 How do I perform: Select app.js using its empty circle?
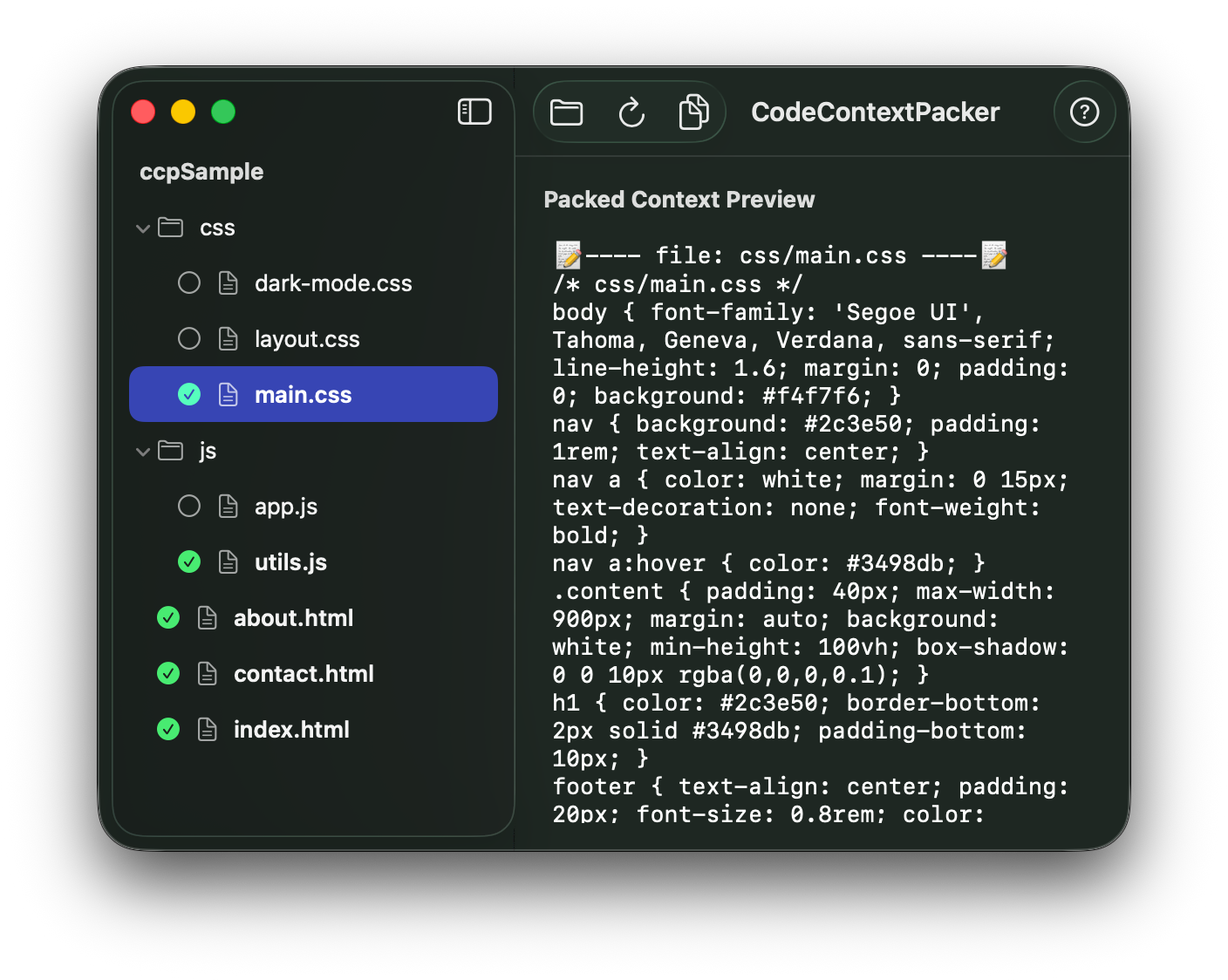[x=189, y=506]
